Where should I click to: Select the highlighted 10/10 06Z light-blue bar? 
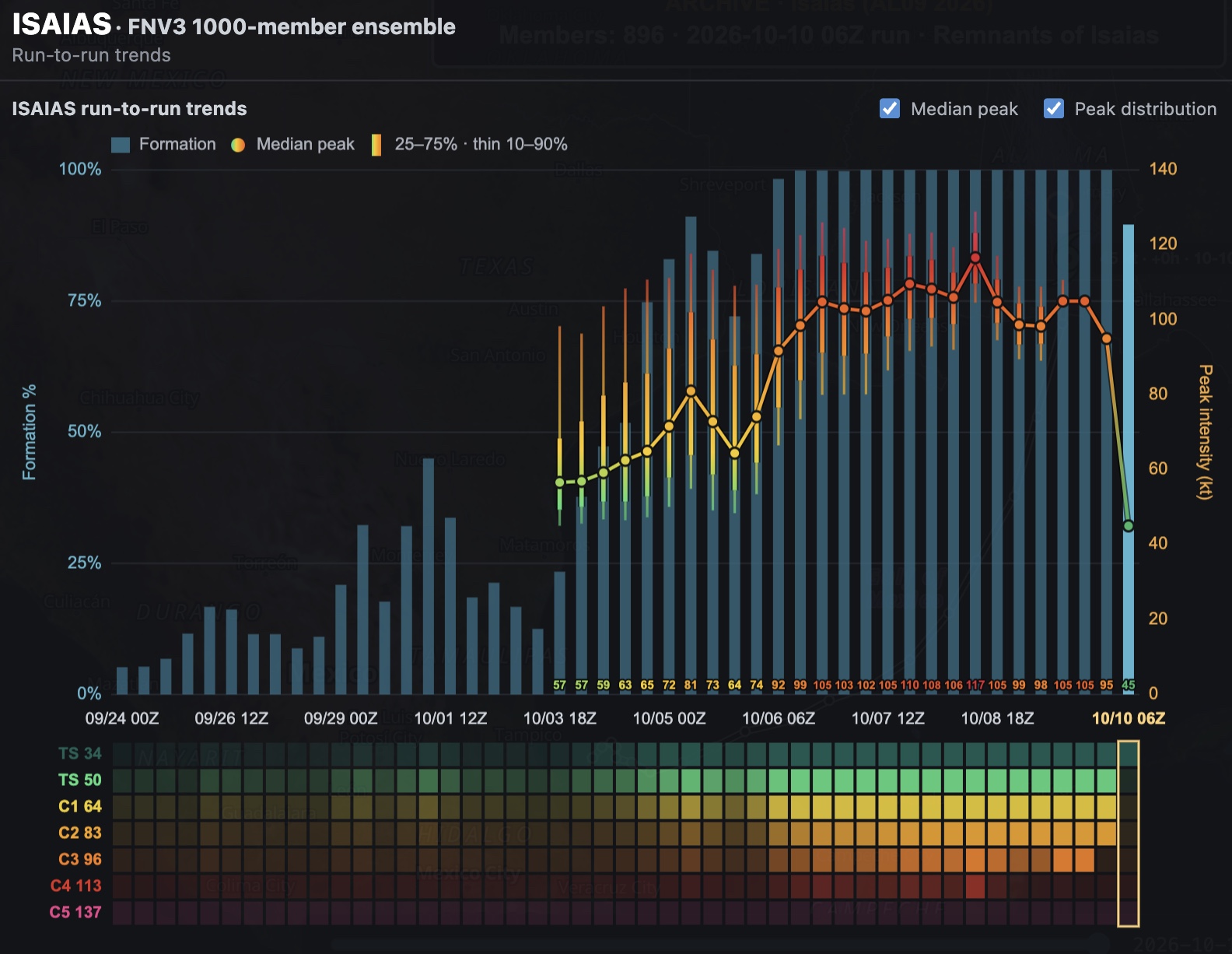[1129, 459]
